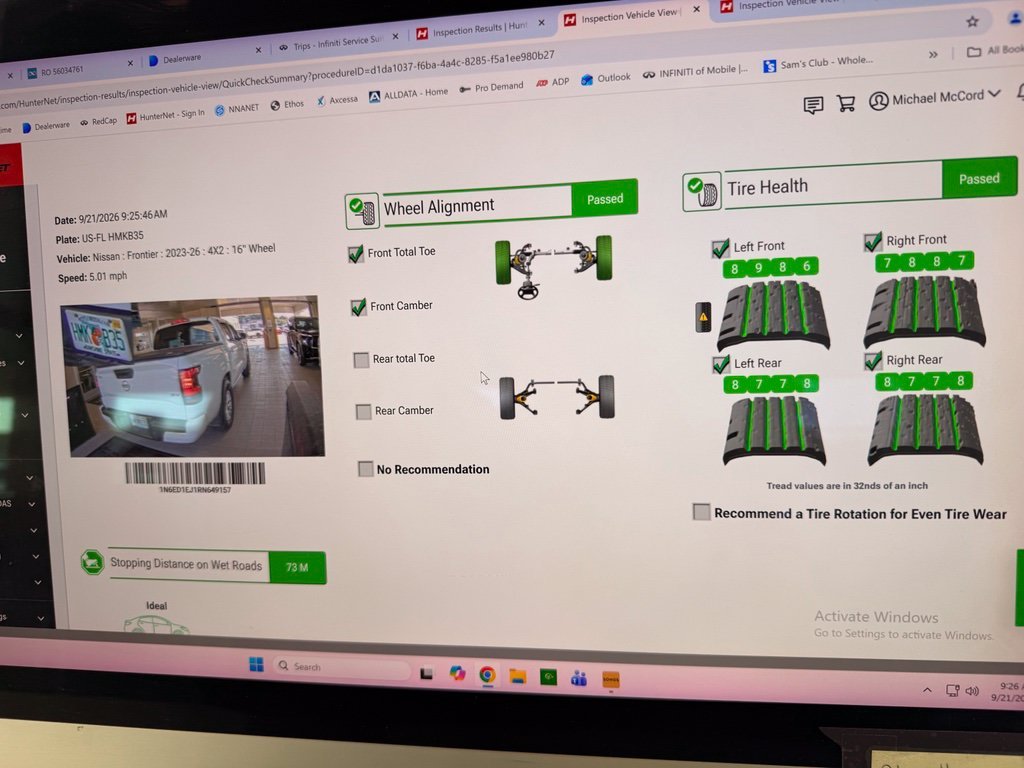Click the network display tray icon
1024x768 pixels.
[x=952, y=690]
